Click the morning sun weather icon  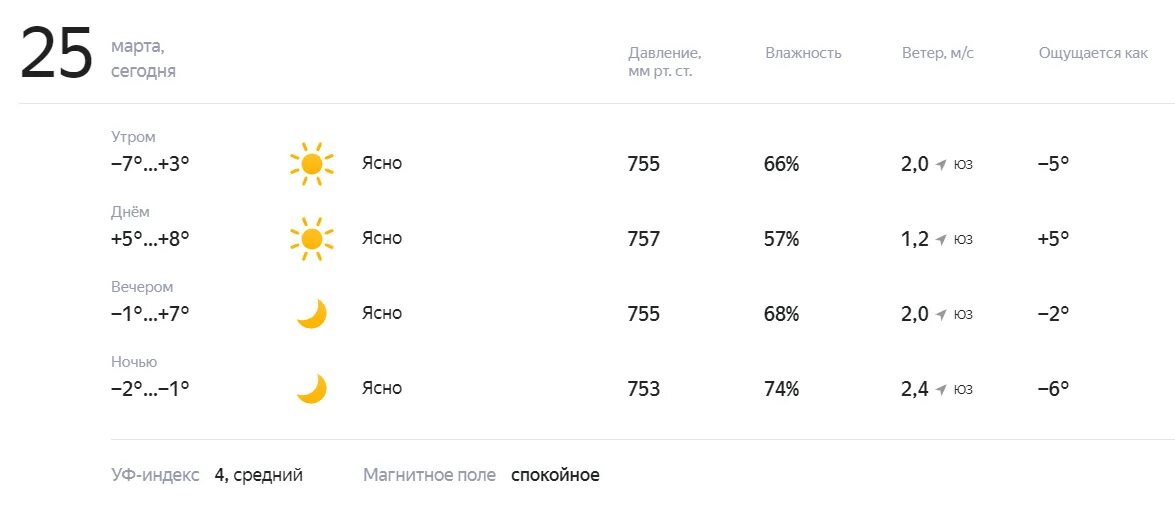click(312, 163)
